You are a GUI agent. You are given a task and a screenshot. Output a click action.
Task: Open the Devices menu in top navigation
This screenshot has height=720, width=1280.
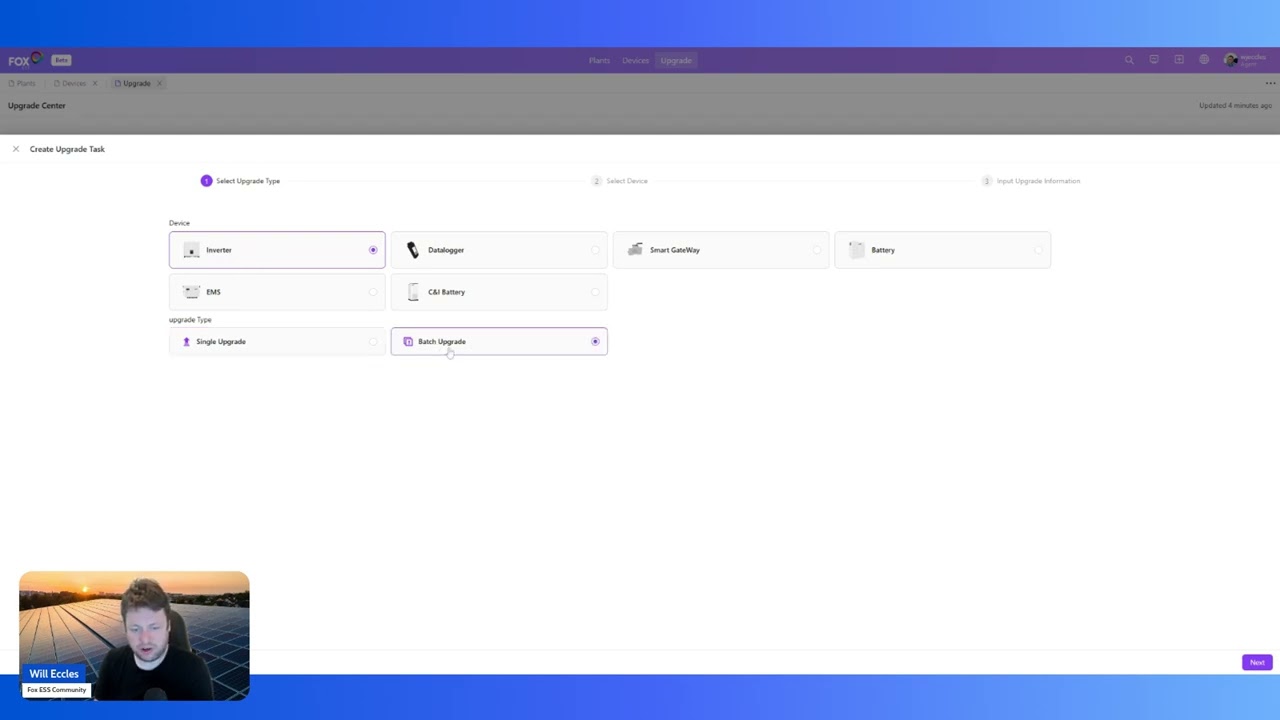click(635, 60)
